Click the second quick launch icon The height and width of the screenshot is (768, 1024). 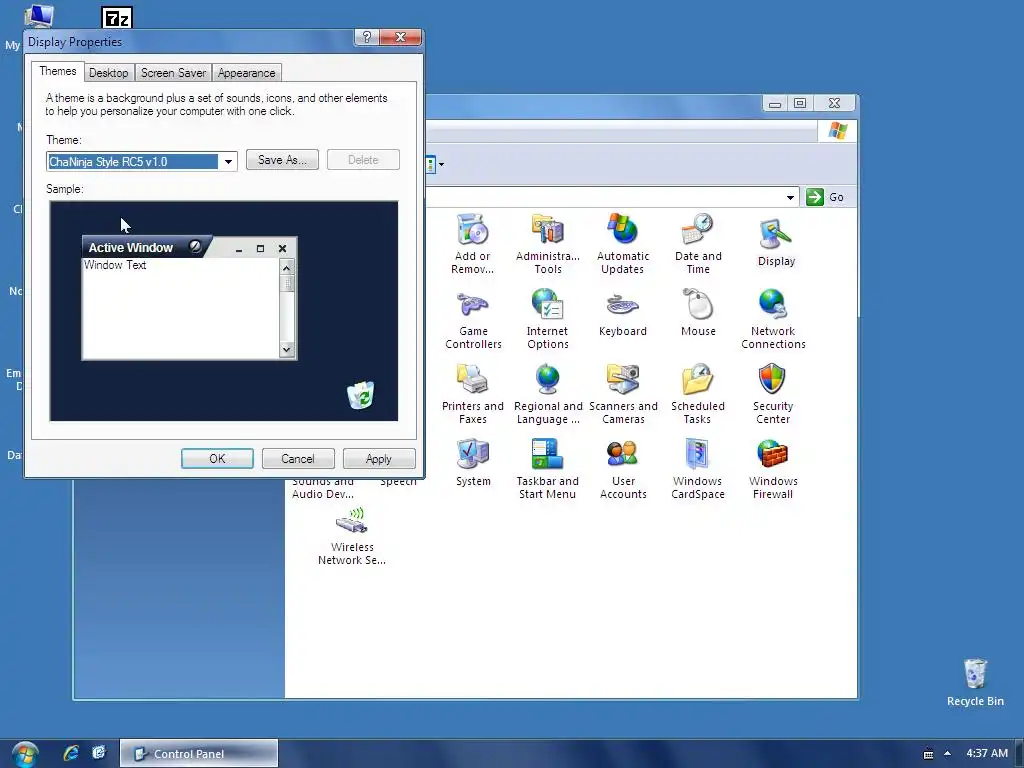99,753
